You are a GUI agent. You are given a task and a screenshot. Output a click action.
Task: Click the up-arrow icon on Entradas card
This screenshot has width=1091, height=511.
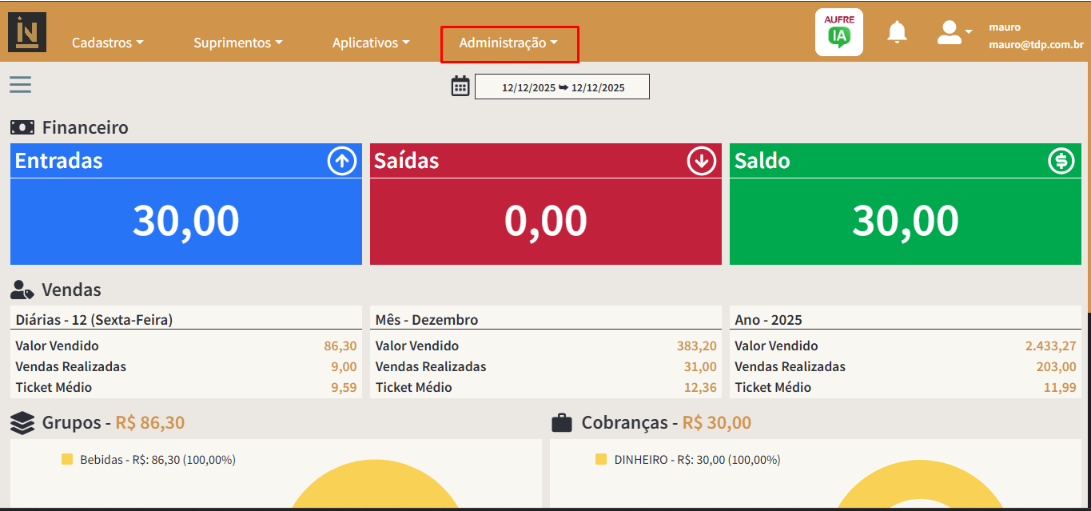click(342, 161)
